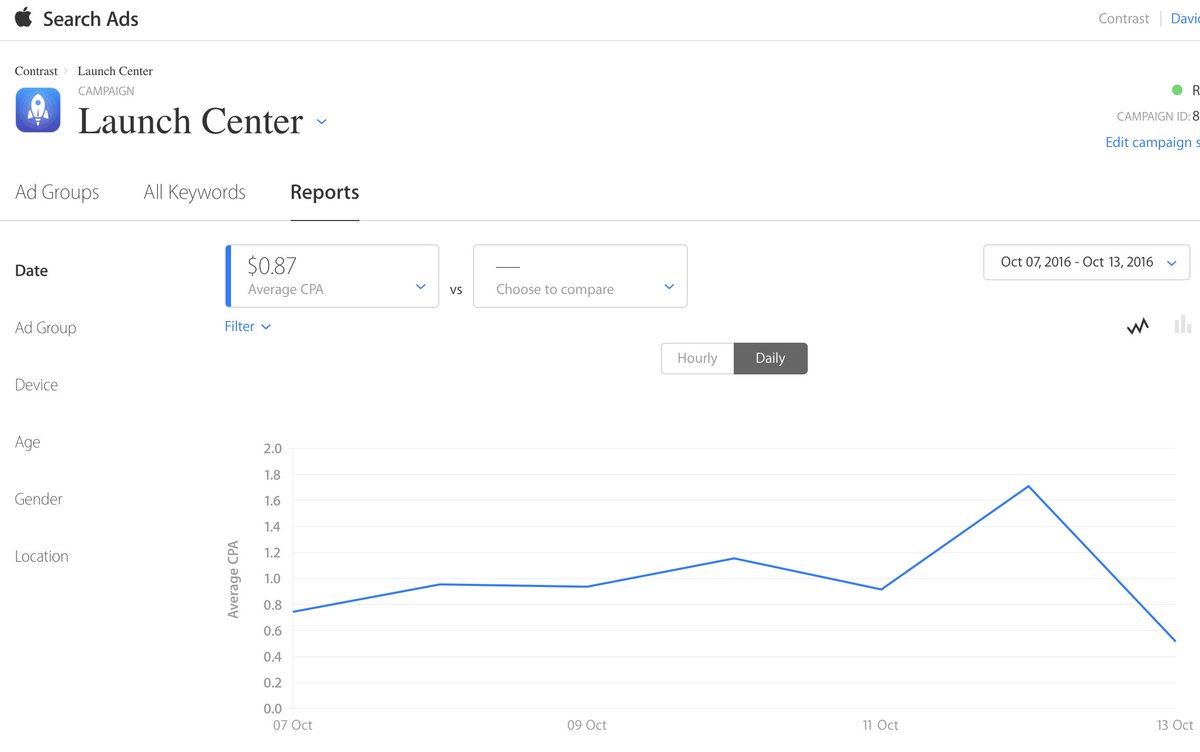Click the 09 Oct axis label
The image size is (1200, 752).
coord(587,725)
